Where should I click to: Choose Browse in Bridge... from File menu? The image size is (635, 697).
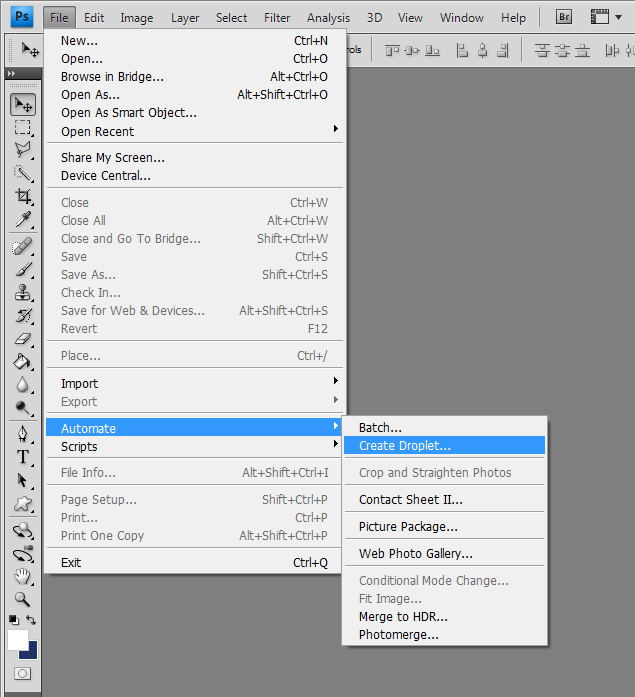click(195, 77)
